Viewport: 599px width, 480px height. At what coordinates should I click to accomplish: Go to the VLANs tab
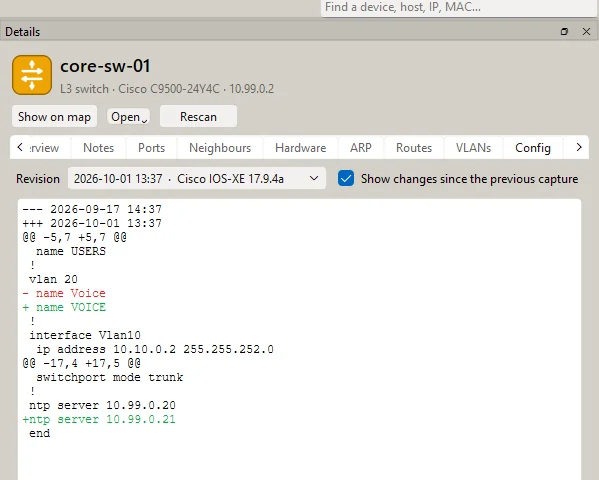click(473, 148)
